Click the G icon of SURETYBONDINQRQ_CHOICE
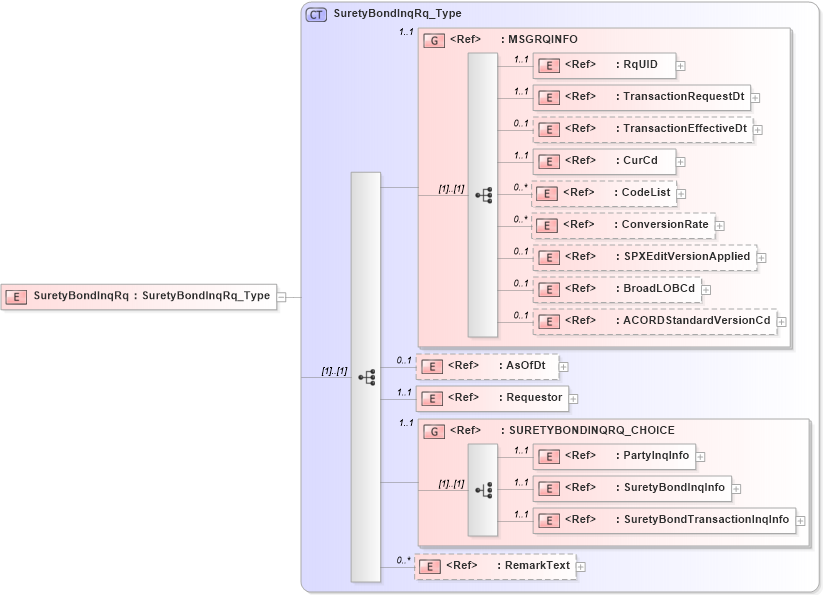 coord(434,430)
